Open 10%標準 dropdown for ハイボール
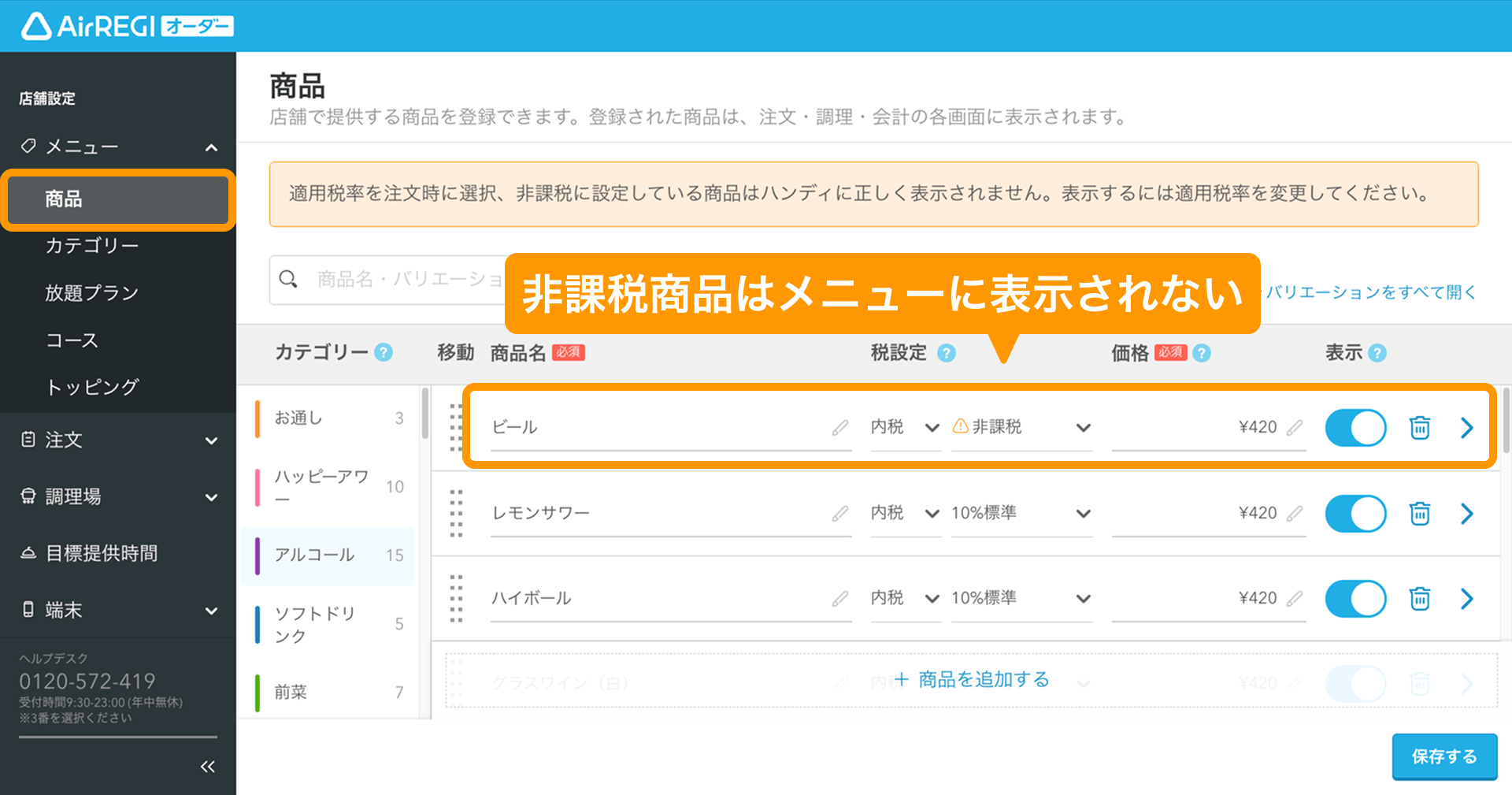The image size is (1512, 795). (1021, 599)
